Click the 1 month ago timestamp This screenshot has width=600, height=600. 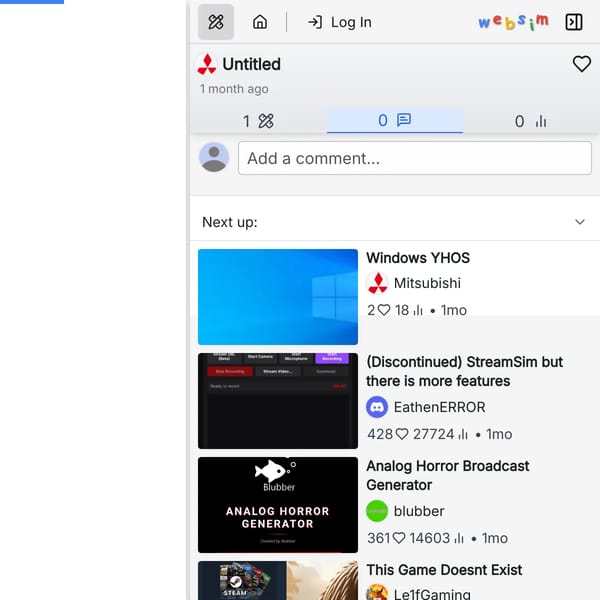(x=234, y=89)
